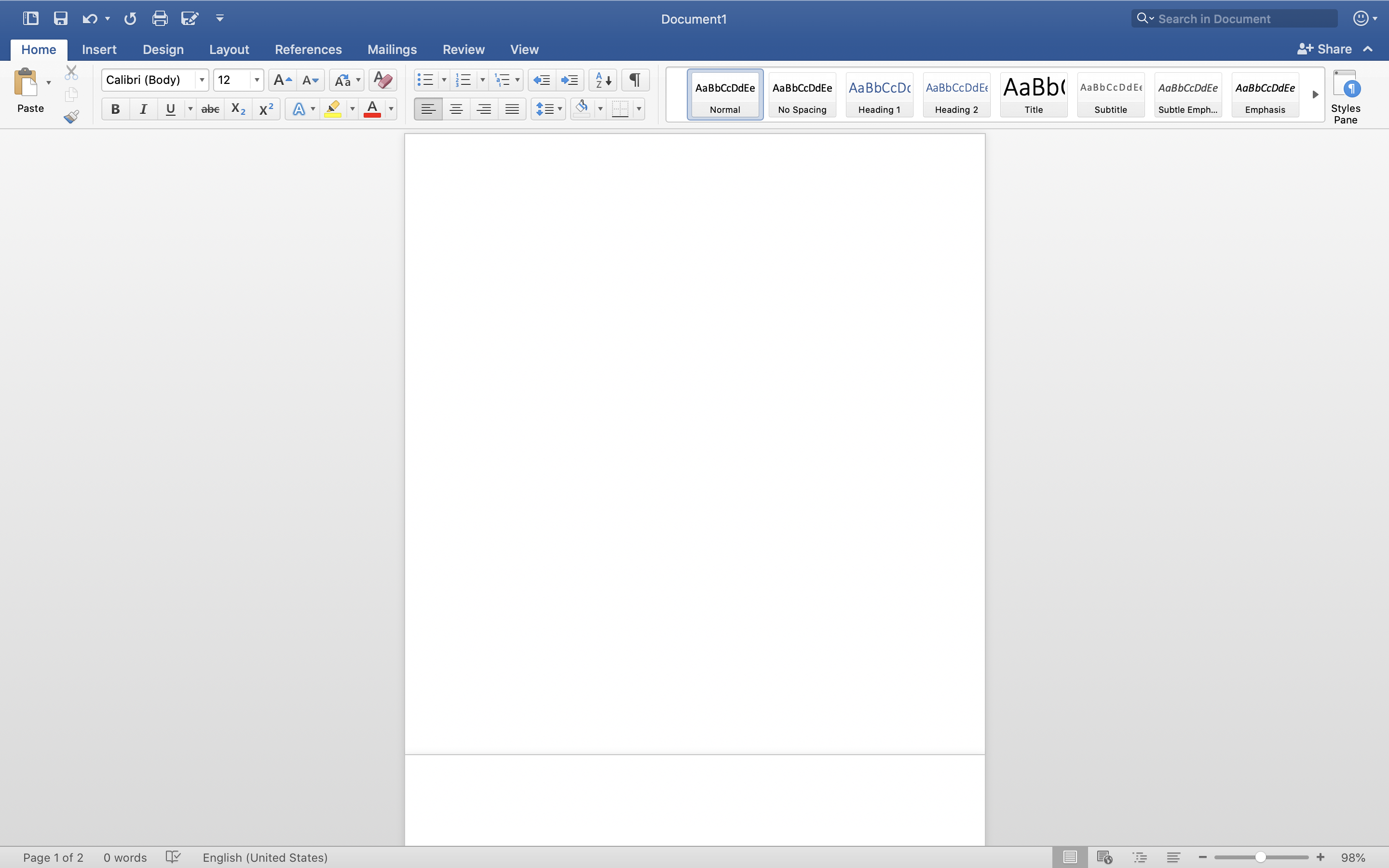Click the Share button
The height and width of the screenshot is (868, 1389).
click(1325, 49)
